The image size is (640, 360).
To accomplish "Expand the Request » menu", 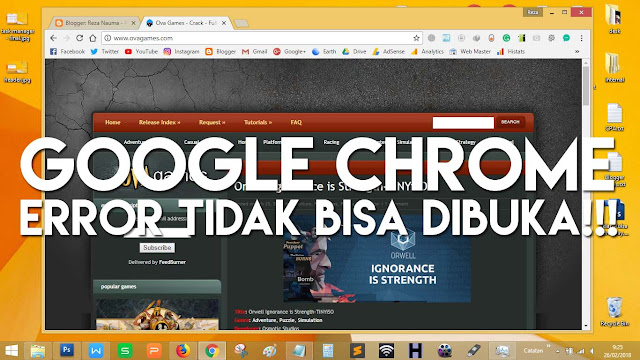I will coord(212,122).
